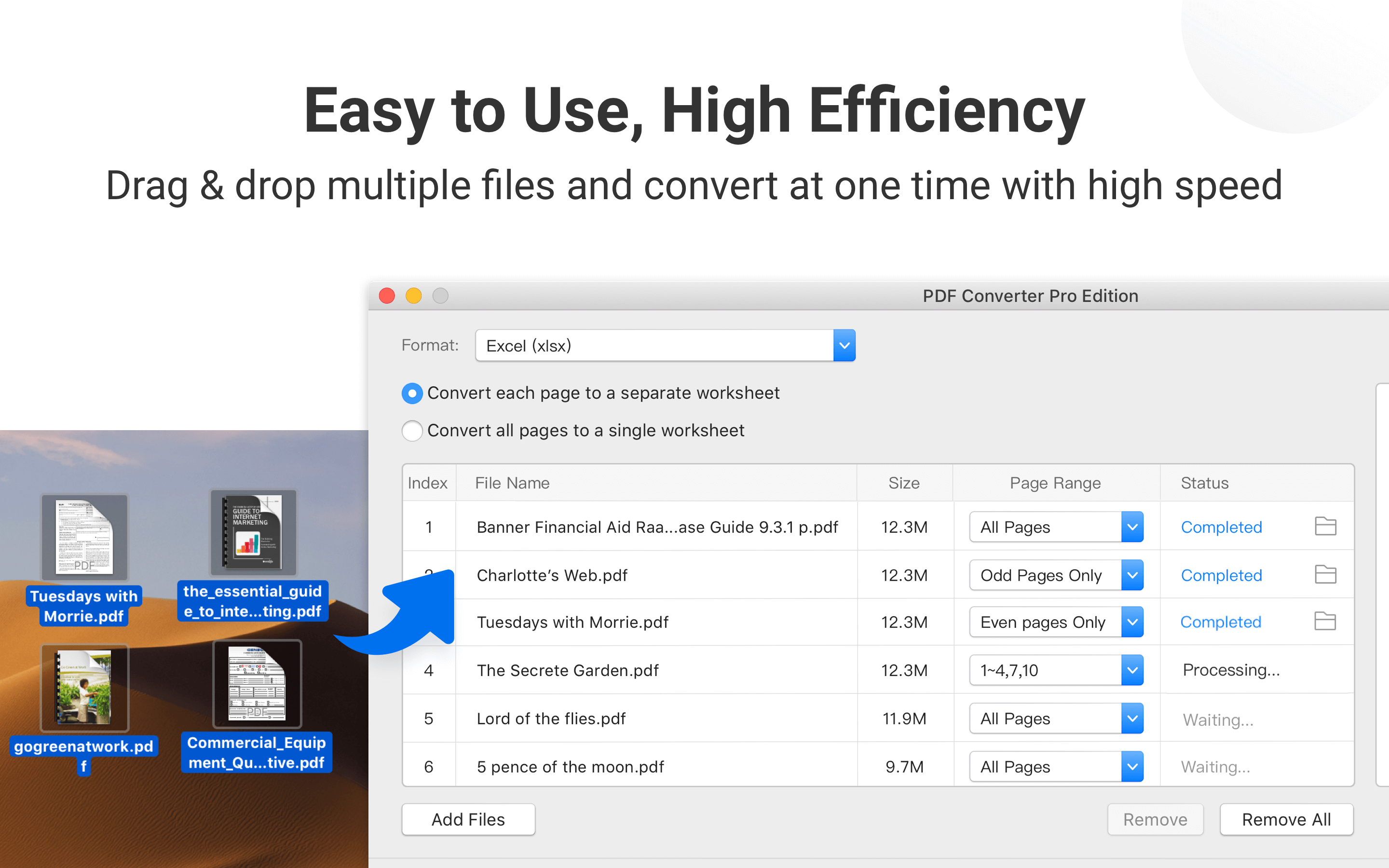
Task: Click the Remove All button
Action: [1286, 819]
